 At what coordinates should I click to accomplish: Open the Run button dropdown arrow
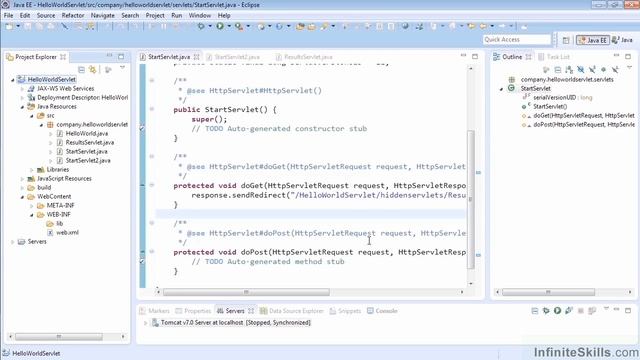[x=229, y=27]
